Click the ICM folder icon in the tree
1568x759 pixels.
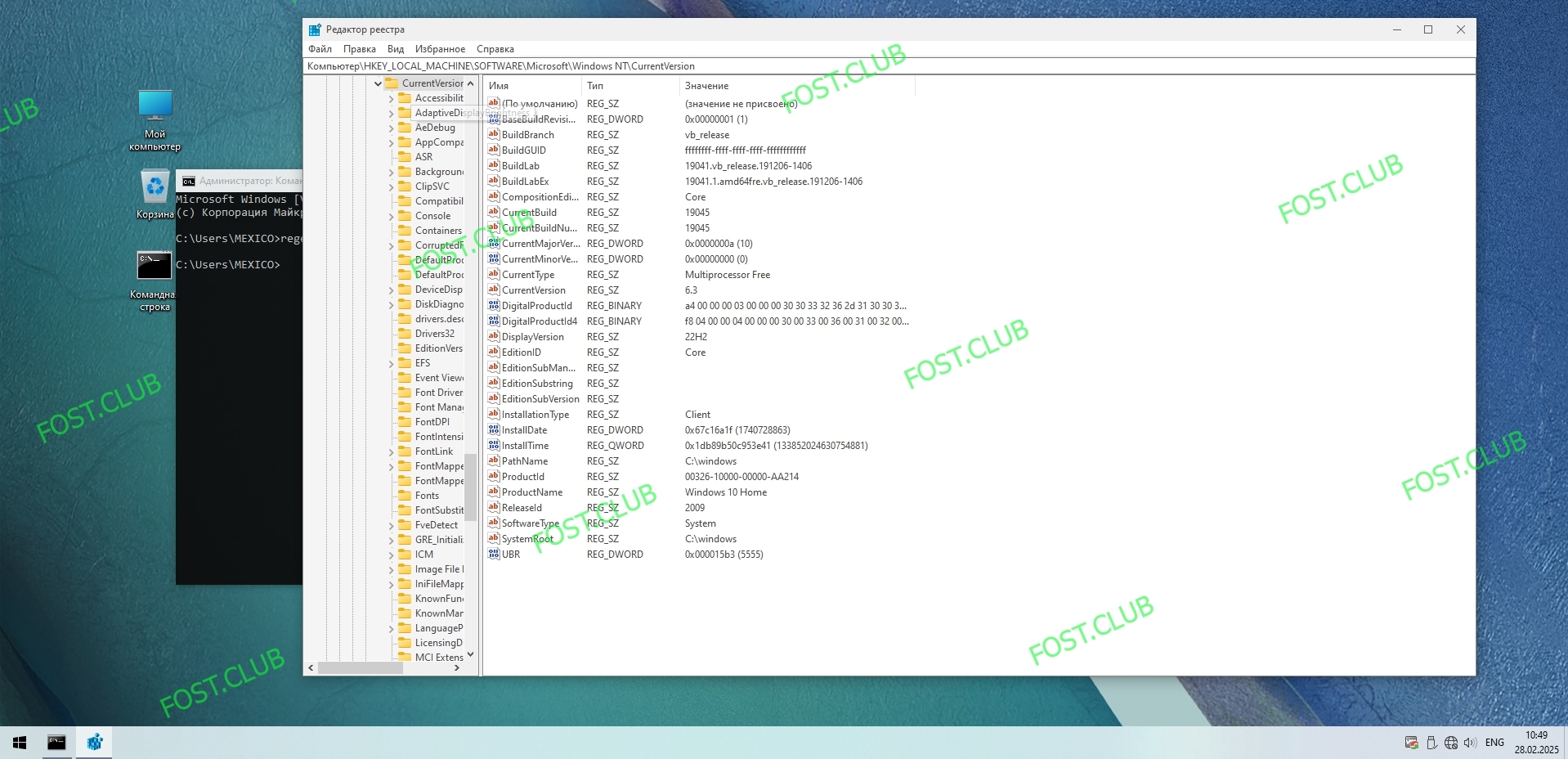tap(405, 554)
